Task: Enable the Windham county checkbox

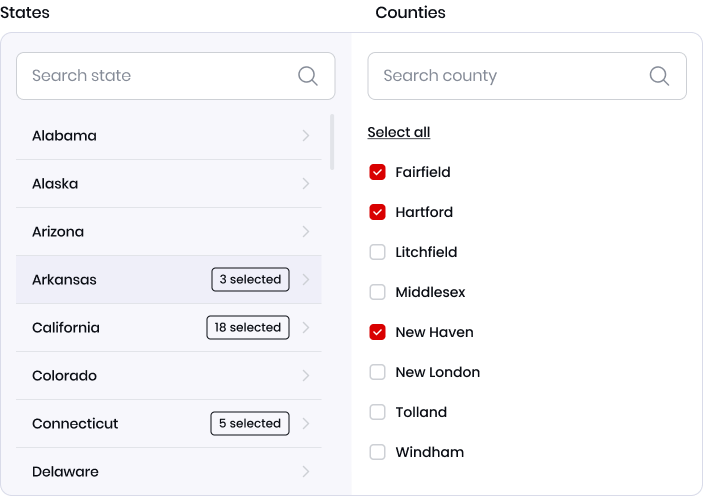Action: pyautogui.click(x=378, y=452)
